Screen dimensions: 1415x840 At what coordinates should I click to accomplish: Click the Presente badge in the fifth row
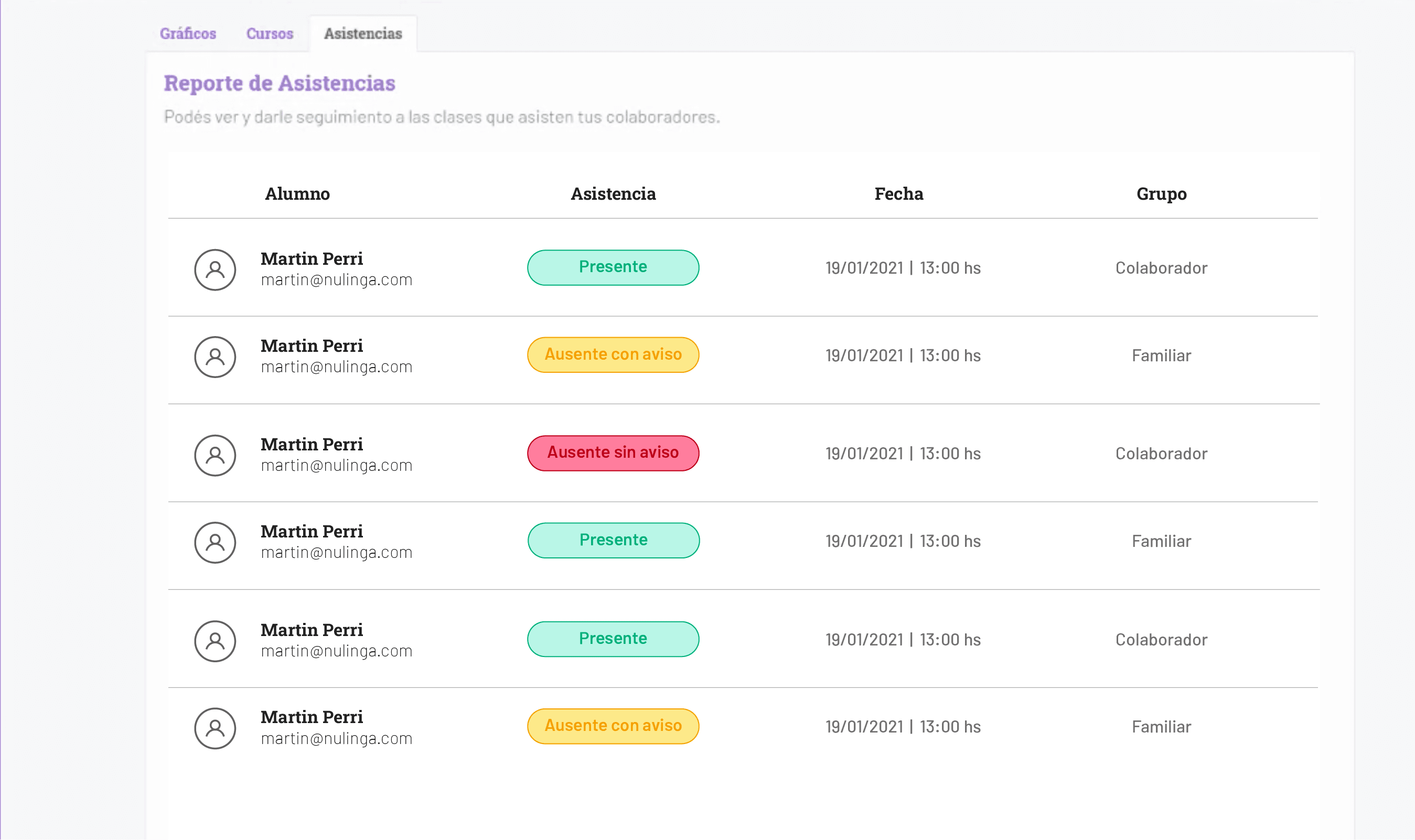click(613, 639)
